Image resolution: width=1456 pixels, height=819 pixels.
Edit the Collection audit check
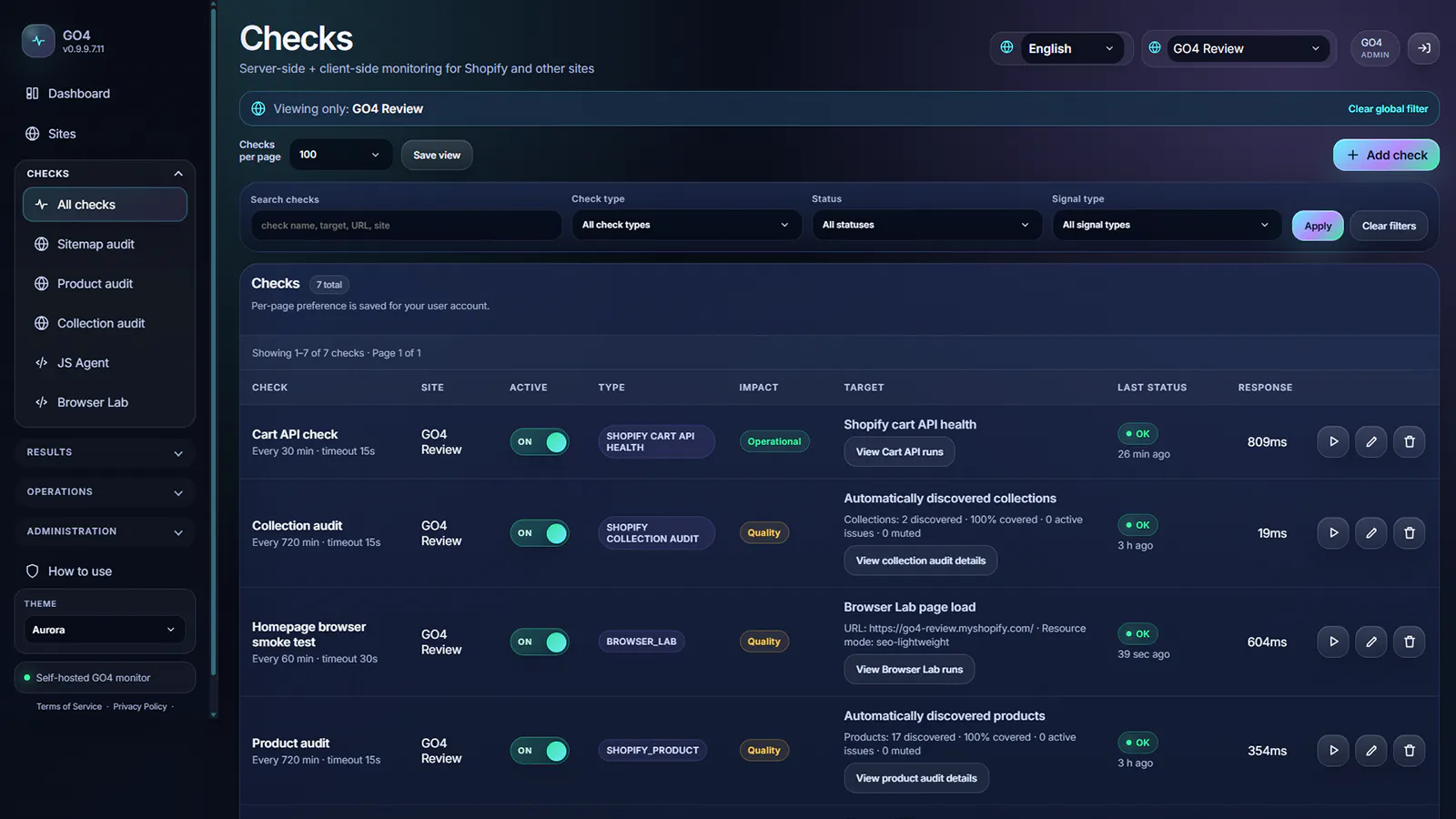1371,532
